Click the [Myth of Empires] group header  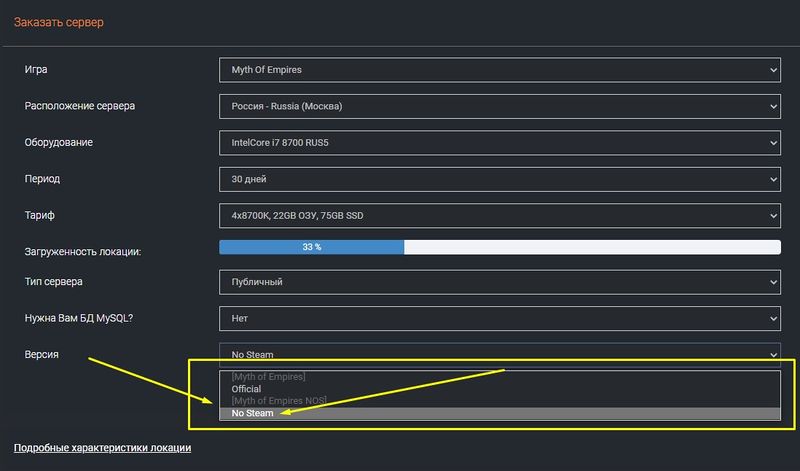[268, 376]
